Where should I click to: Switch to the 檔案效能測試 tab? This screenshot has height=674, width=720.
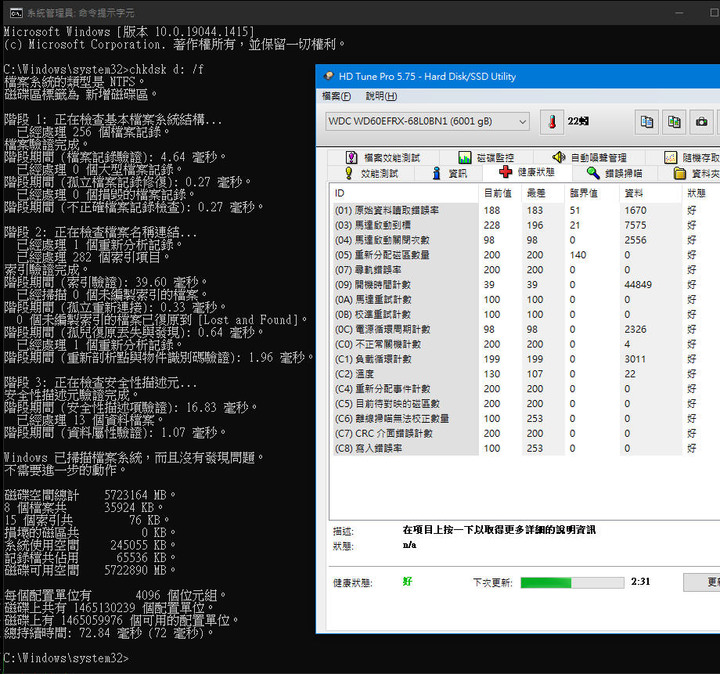(383, 157)
